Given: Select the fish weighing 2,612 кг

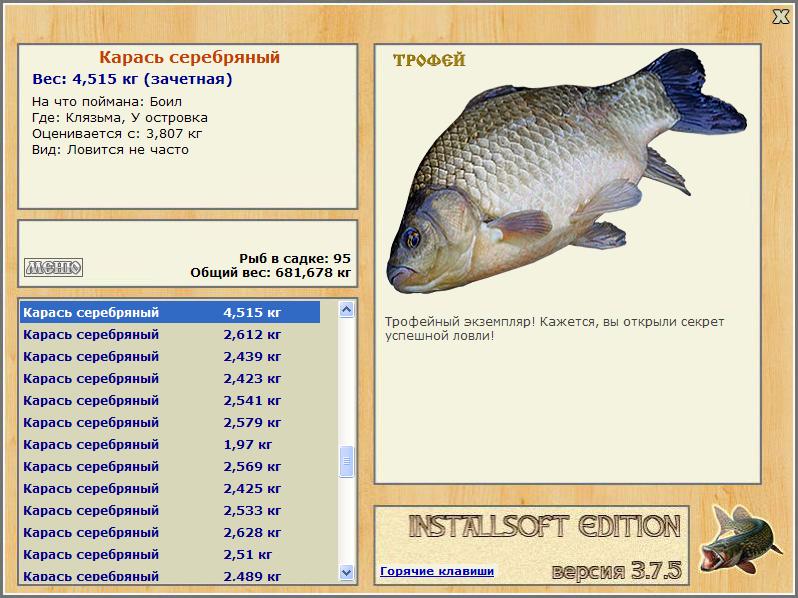Looking at the screenshot, I should (170, 334).
